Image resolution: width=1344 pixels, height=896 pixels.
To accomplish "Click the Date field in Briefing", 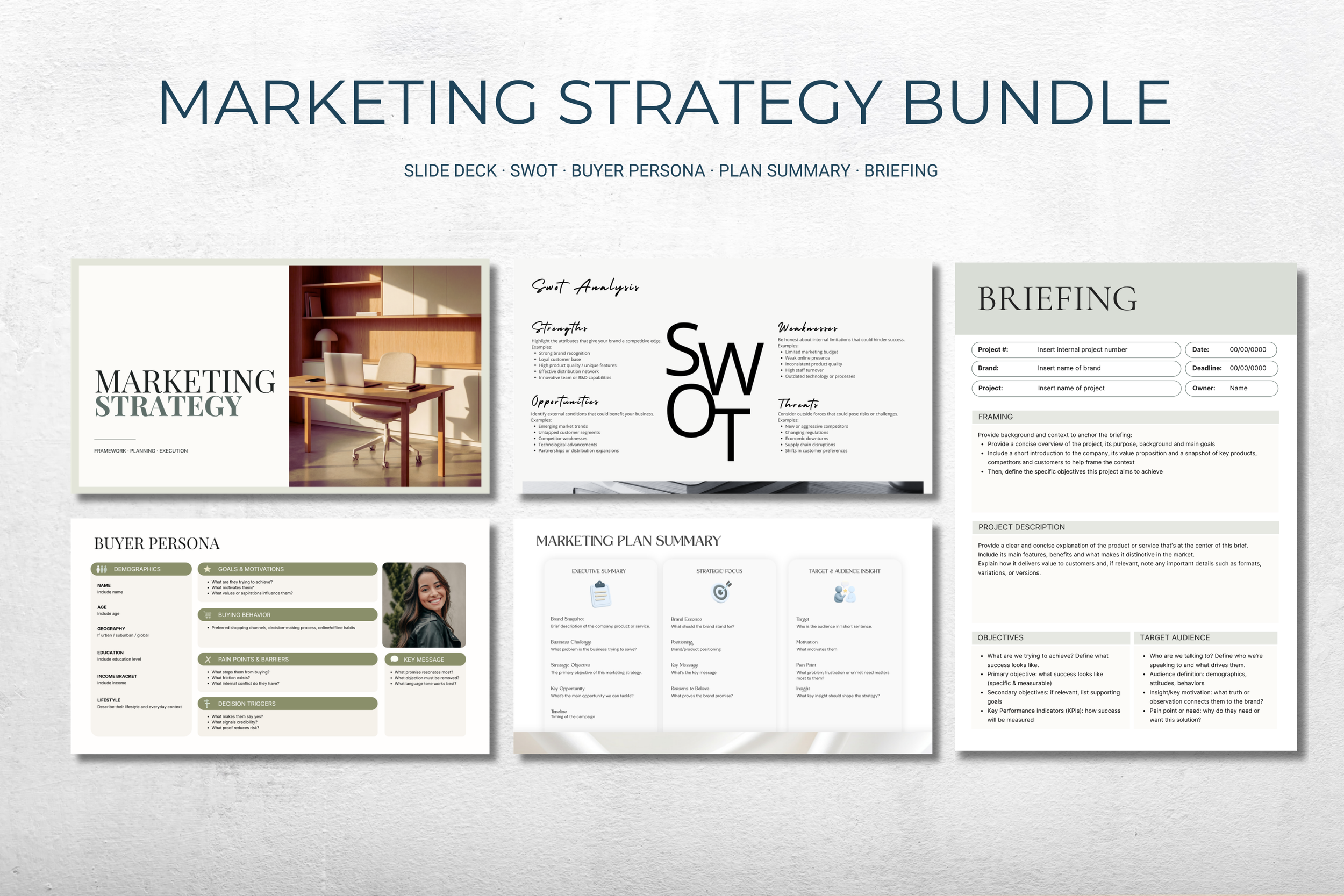I will pos(1232,350).
